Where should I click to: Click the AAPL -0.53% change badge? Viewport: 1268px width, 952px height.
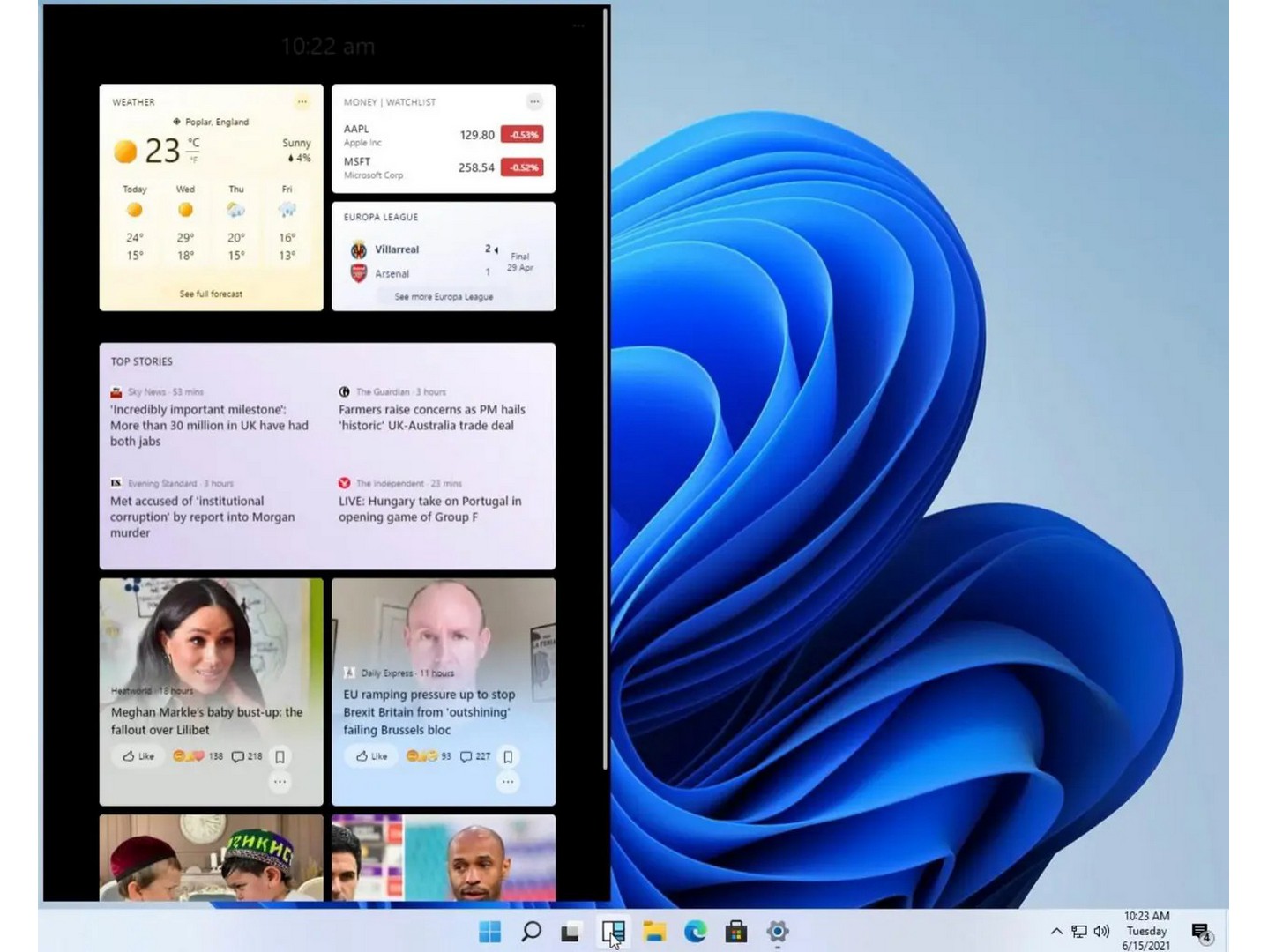point(522,135)
